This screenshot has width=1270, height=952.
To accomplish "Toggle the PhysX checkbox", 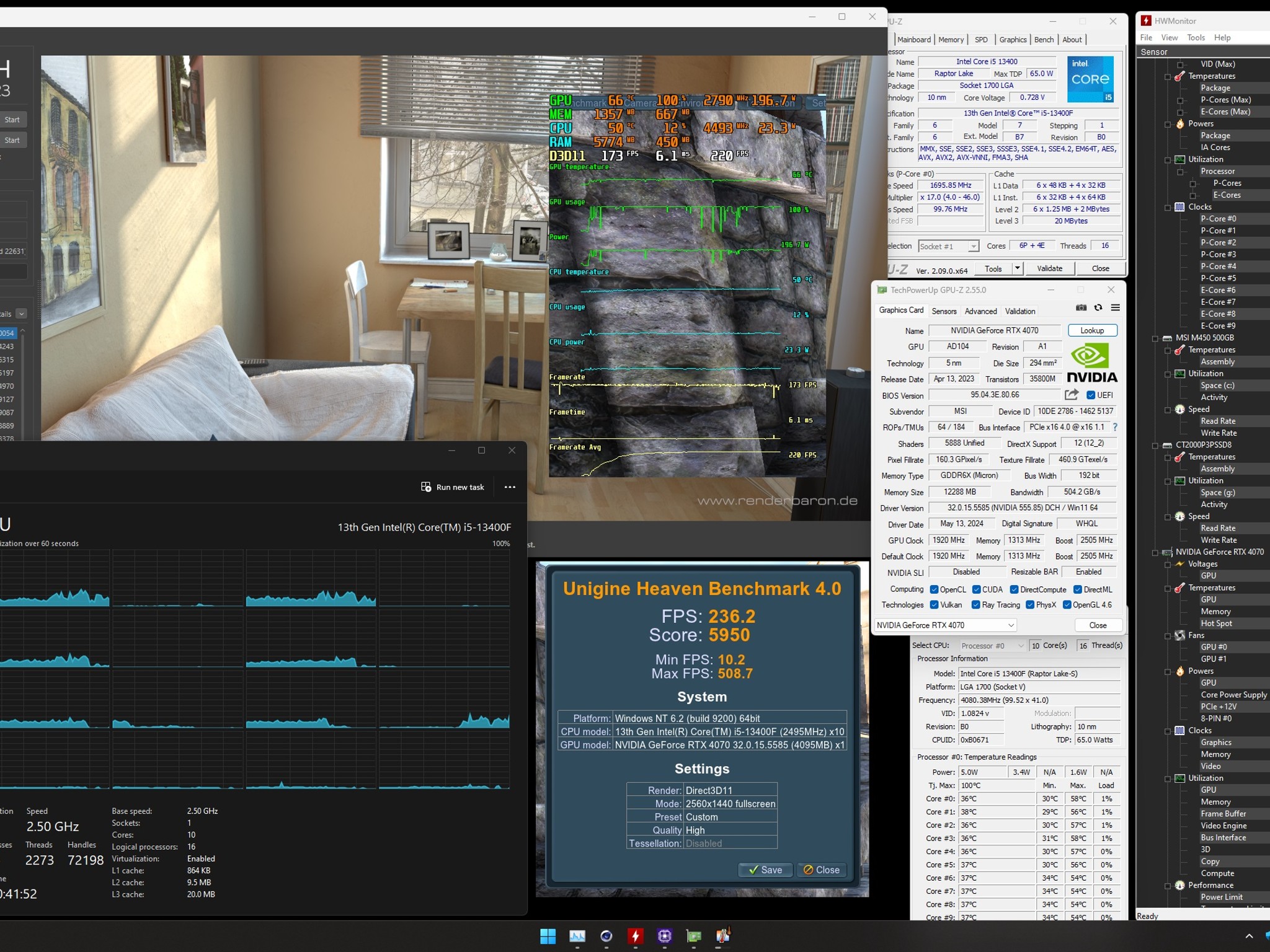I will [1030, 605].
